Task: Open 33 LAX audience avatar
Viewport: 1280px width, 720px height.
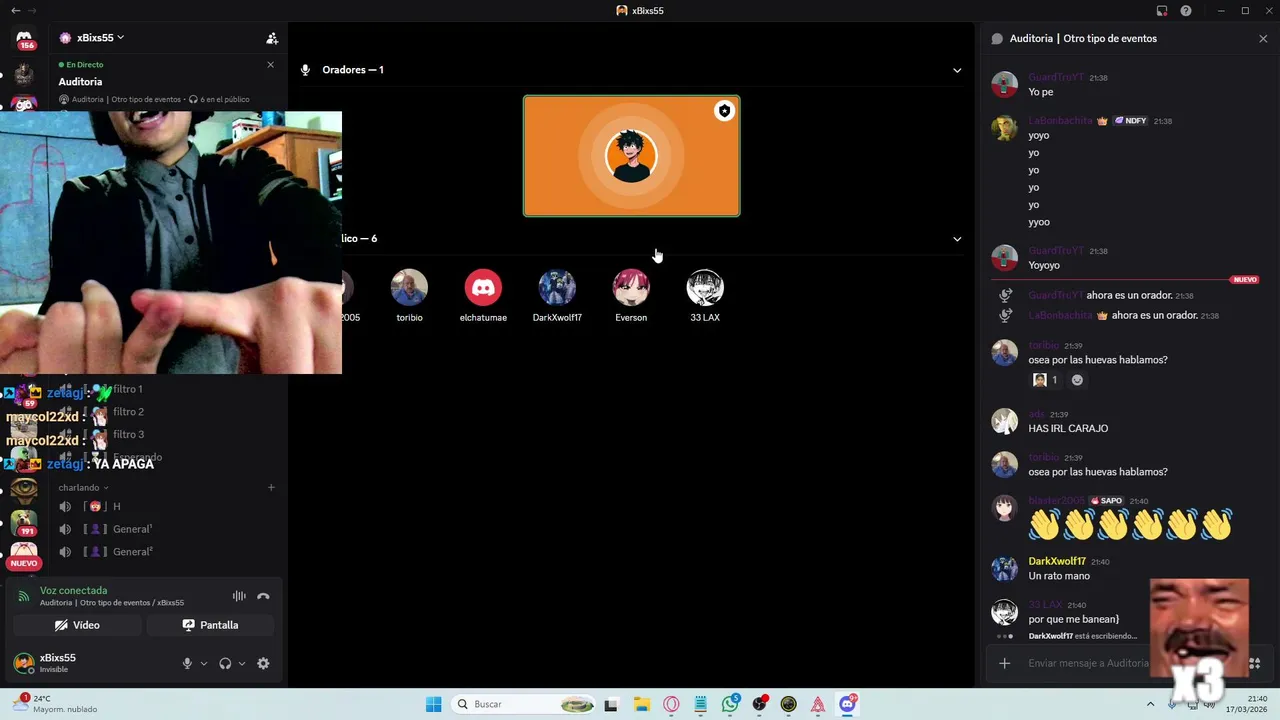Action: 705,288
